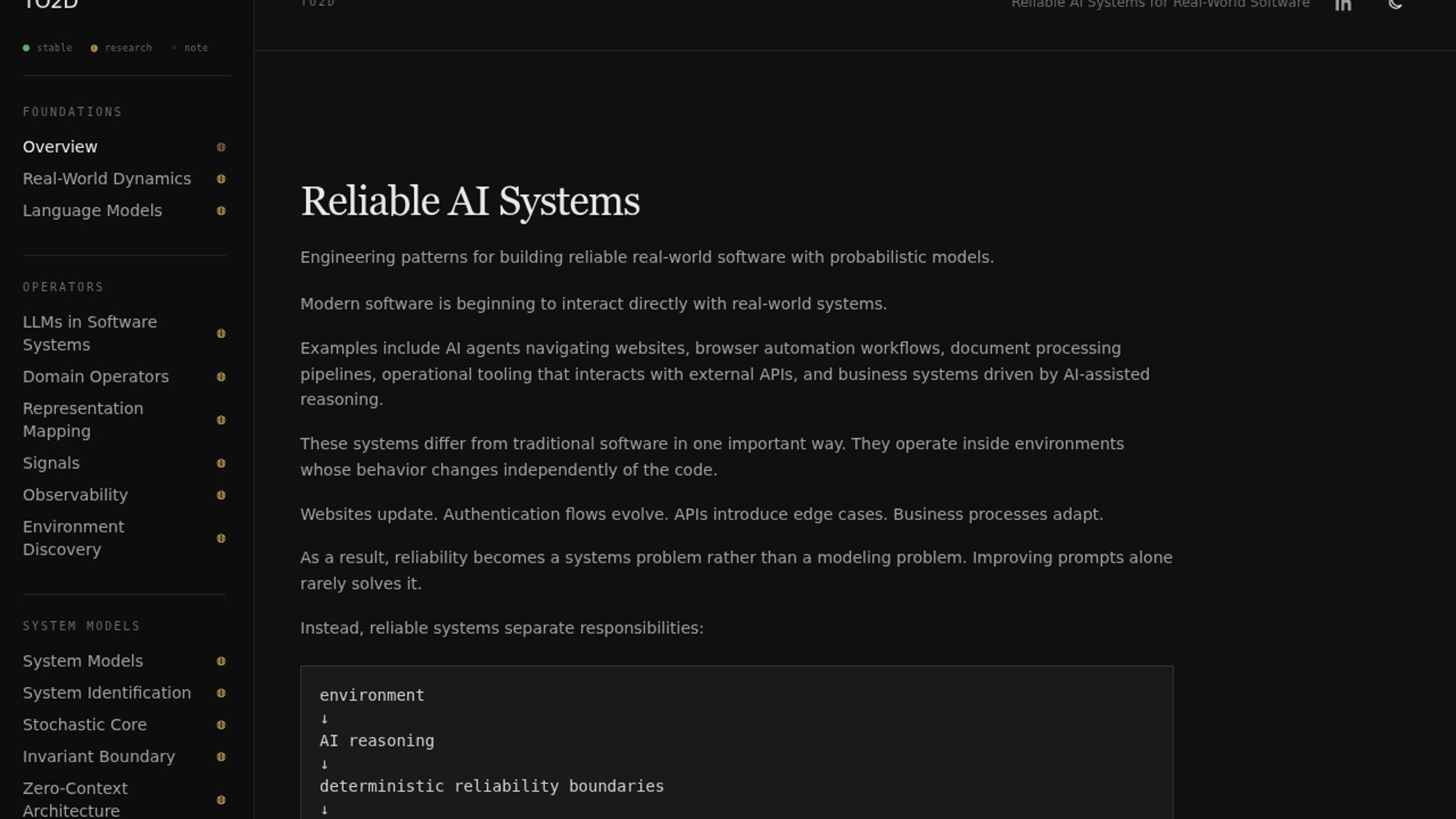
Task: Click 'deterministic reliability boundaries' code line
Action: (491, 786)
